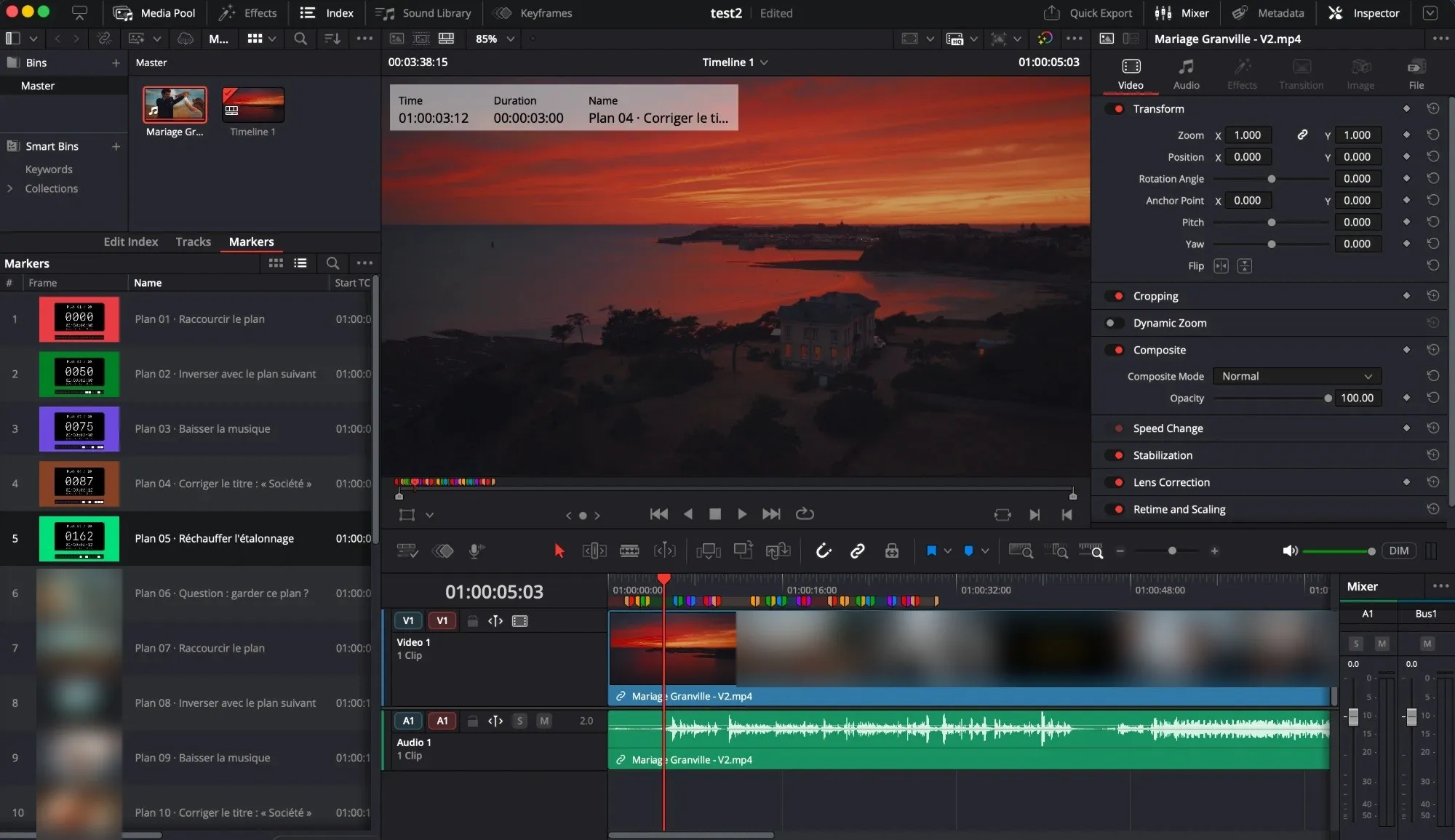Click the Replace Clip icon
Screen dimensions: 1455x840
[778, 551]
